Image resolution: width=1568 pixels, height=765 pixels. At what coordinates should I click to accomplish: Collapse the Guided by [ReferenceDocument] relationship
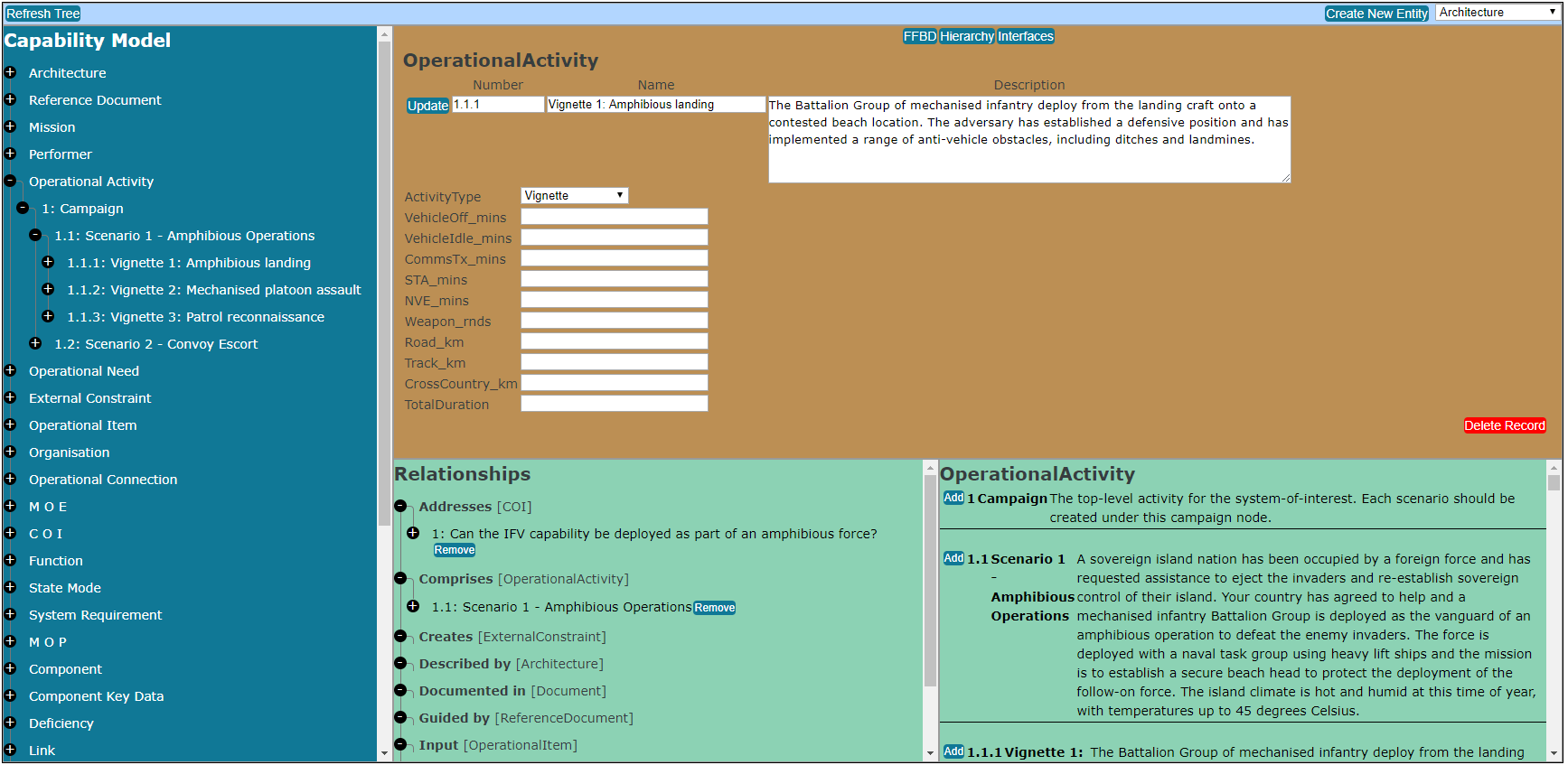pos(400,717)
